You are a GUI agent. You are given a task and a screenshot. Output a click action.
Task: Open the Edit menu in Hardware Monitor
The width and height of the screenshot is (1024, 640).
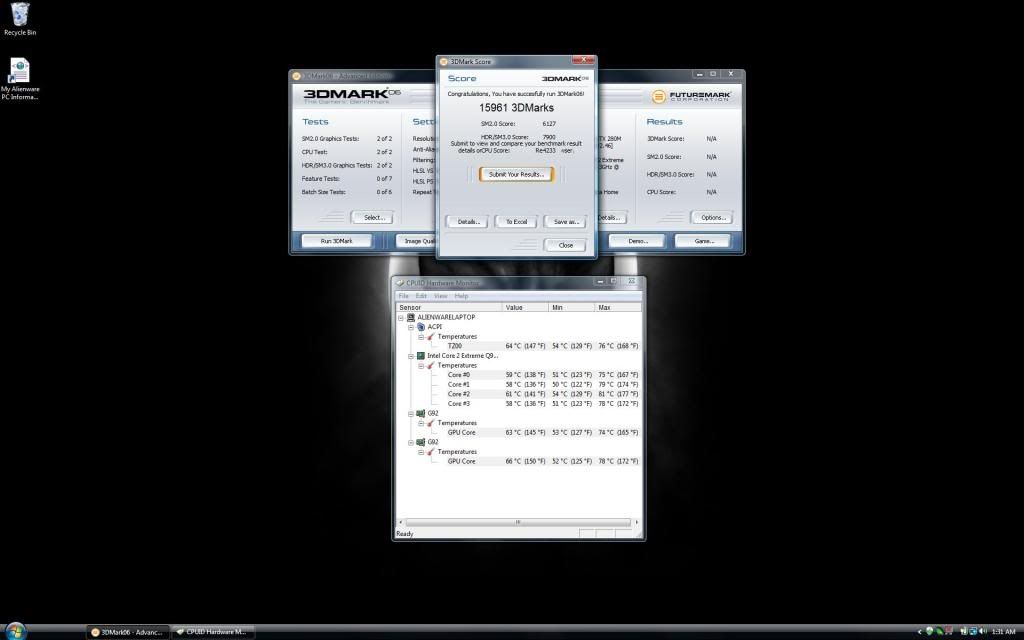[x=421, y=296]
